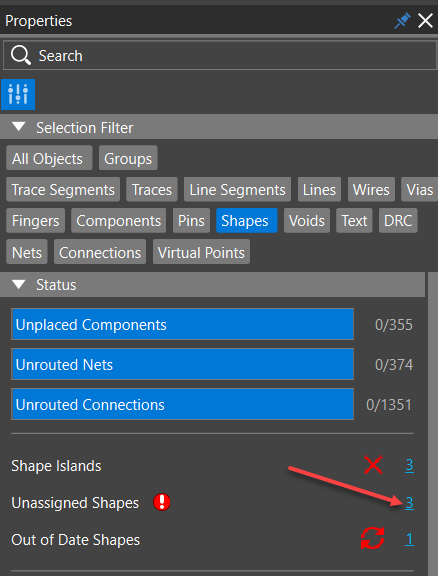438x576 pixels.
Task: Open the Shape Islands count link
Action: (409, 465)
